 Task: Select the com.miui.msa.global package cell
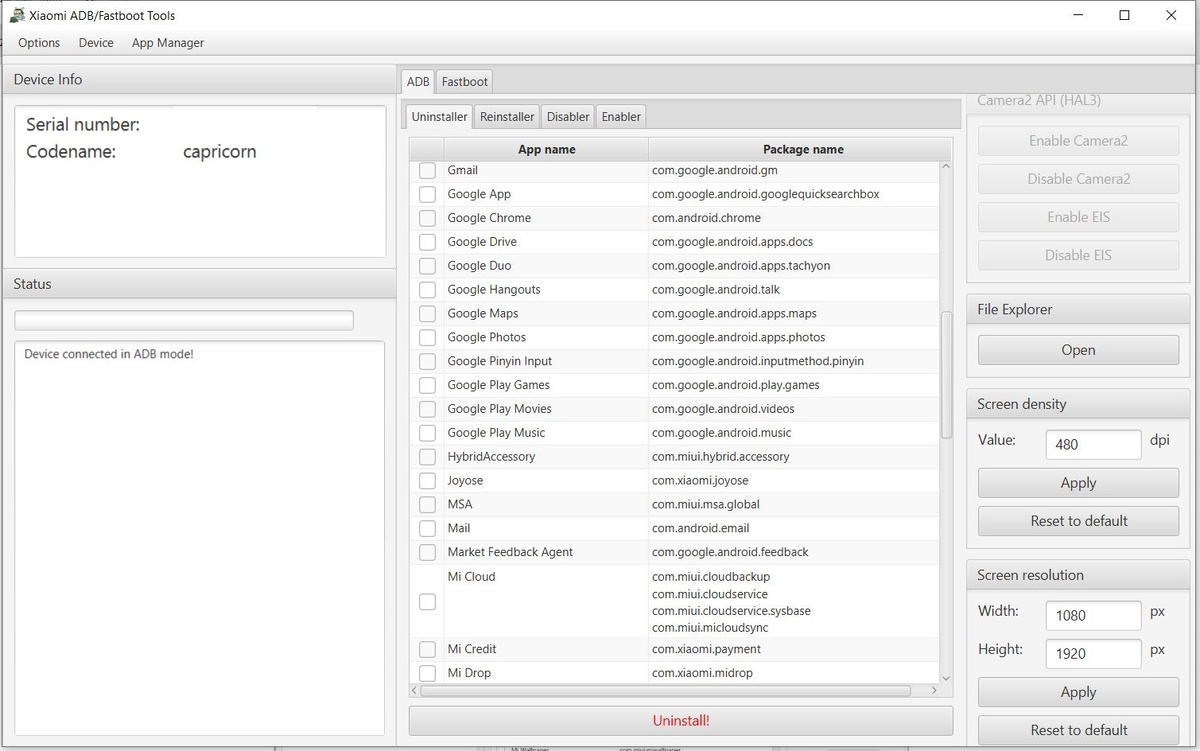(x=794, y=505)
